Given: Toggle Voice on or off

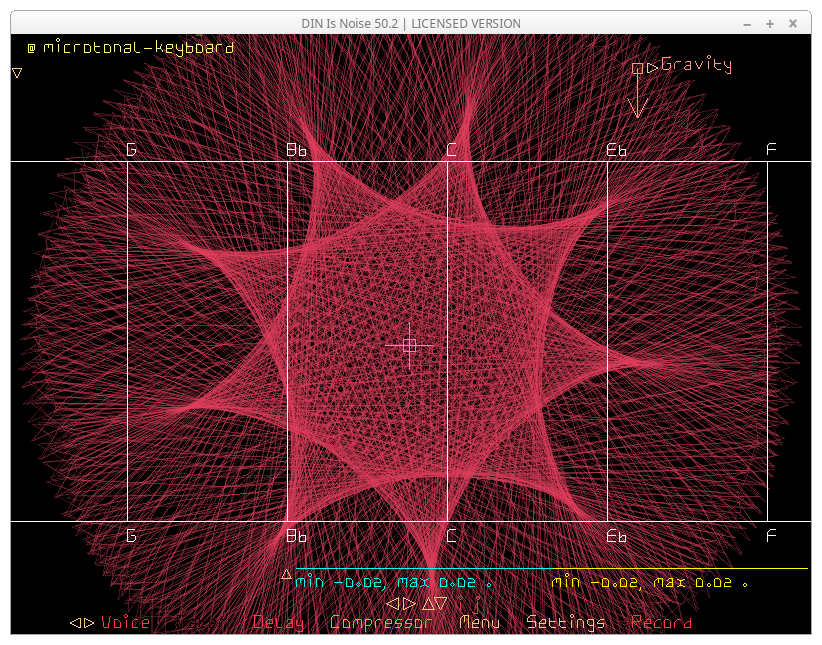Looking at the screenshot, I should [x=125, y=623].
